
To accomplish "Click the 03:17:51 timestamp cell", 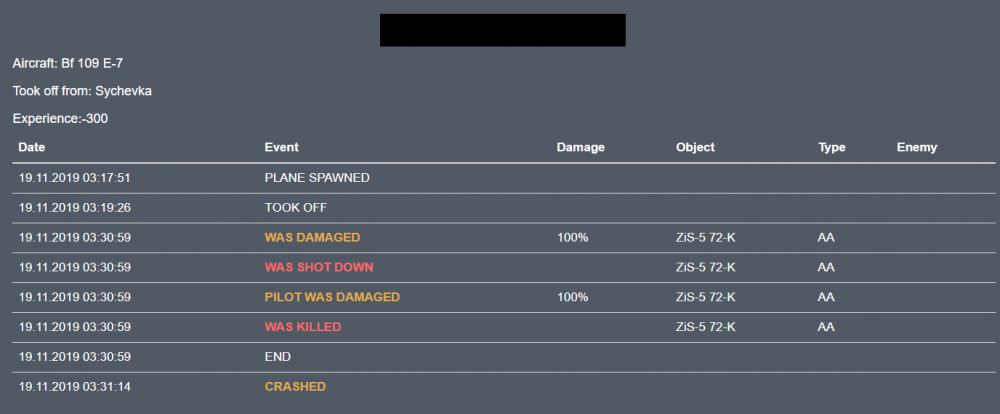I will pos(75,178).
